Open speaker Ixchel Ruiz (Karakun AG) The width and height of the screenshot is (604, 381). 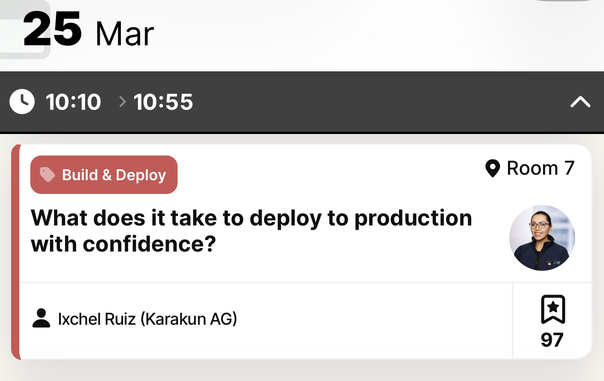(147, 319)
